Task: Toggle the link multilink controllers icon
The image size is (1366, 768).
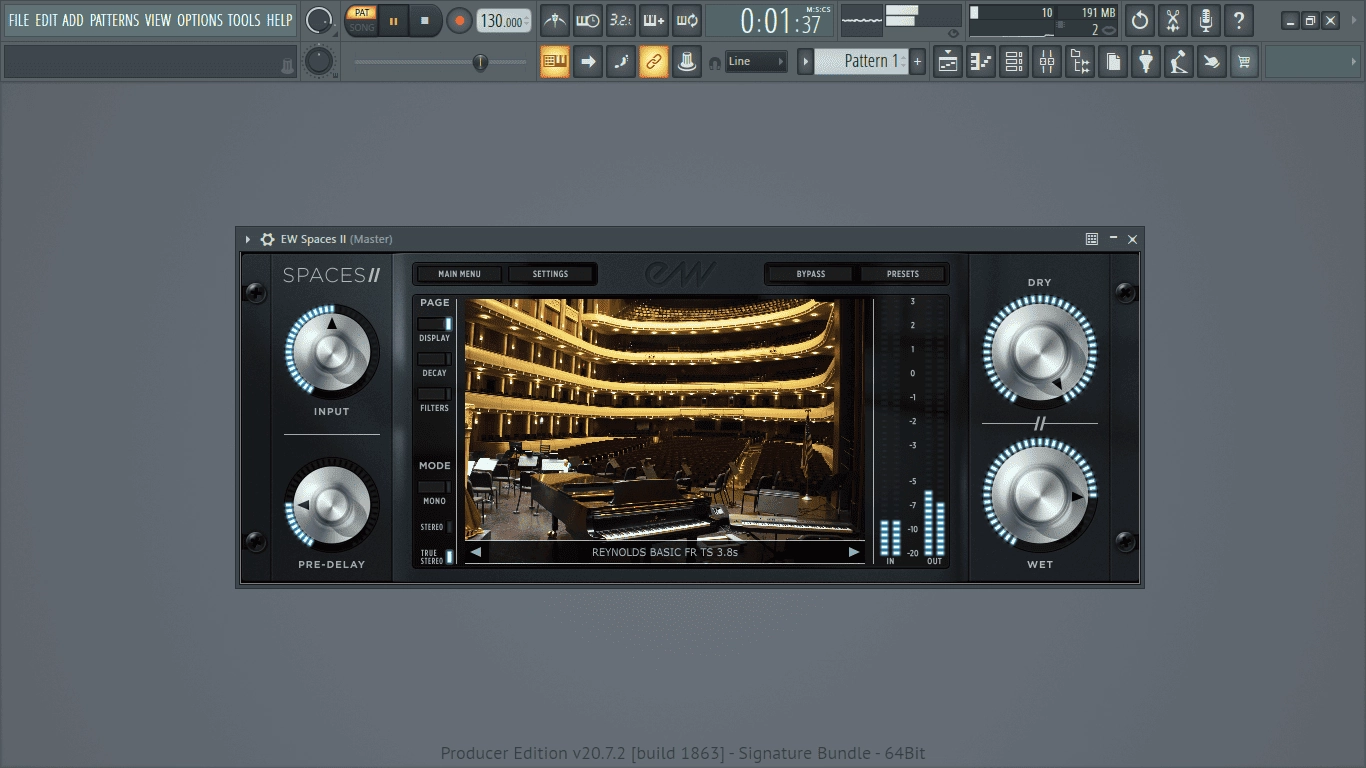Action: (x=654, y=62)
